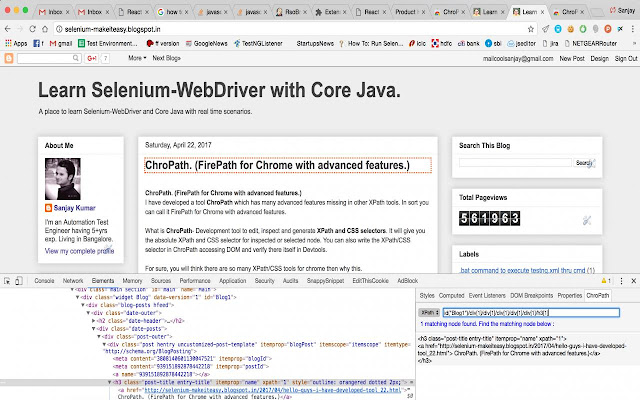The width and height of the screenshot is (640, 400).
Task: Expand the h2 date-header node
Action: (x=93, y=321)
